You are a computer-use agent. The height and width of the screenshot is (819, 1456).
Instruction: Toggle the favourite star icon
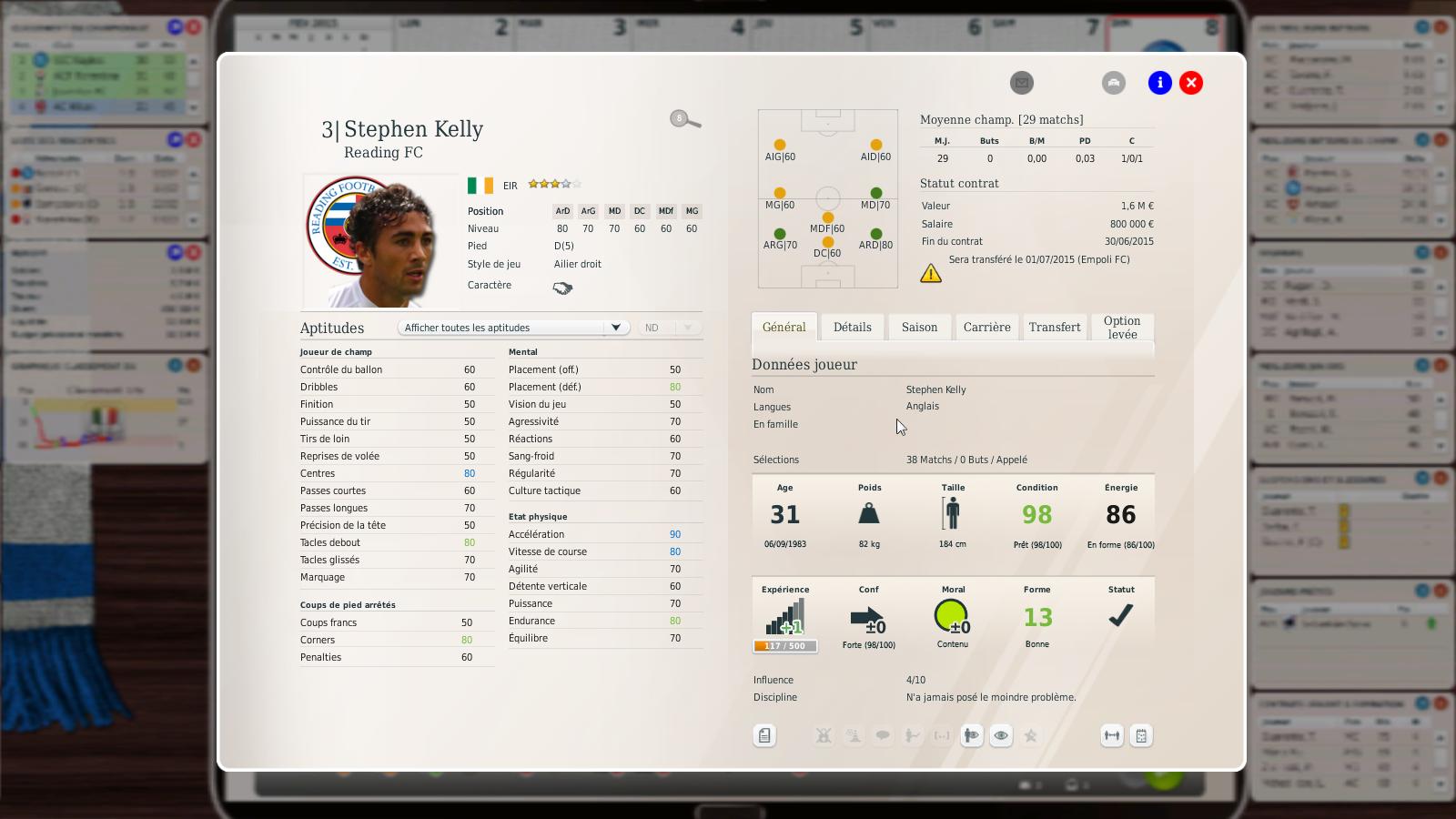[1031, 735]
